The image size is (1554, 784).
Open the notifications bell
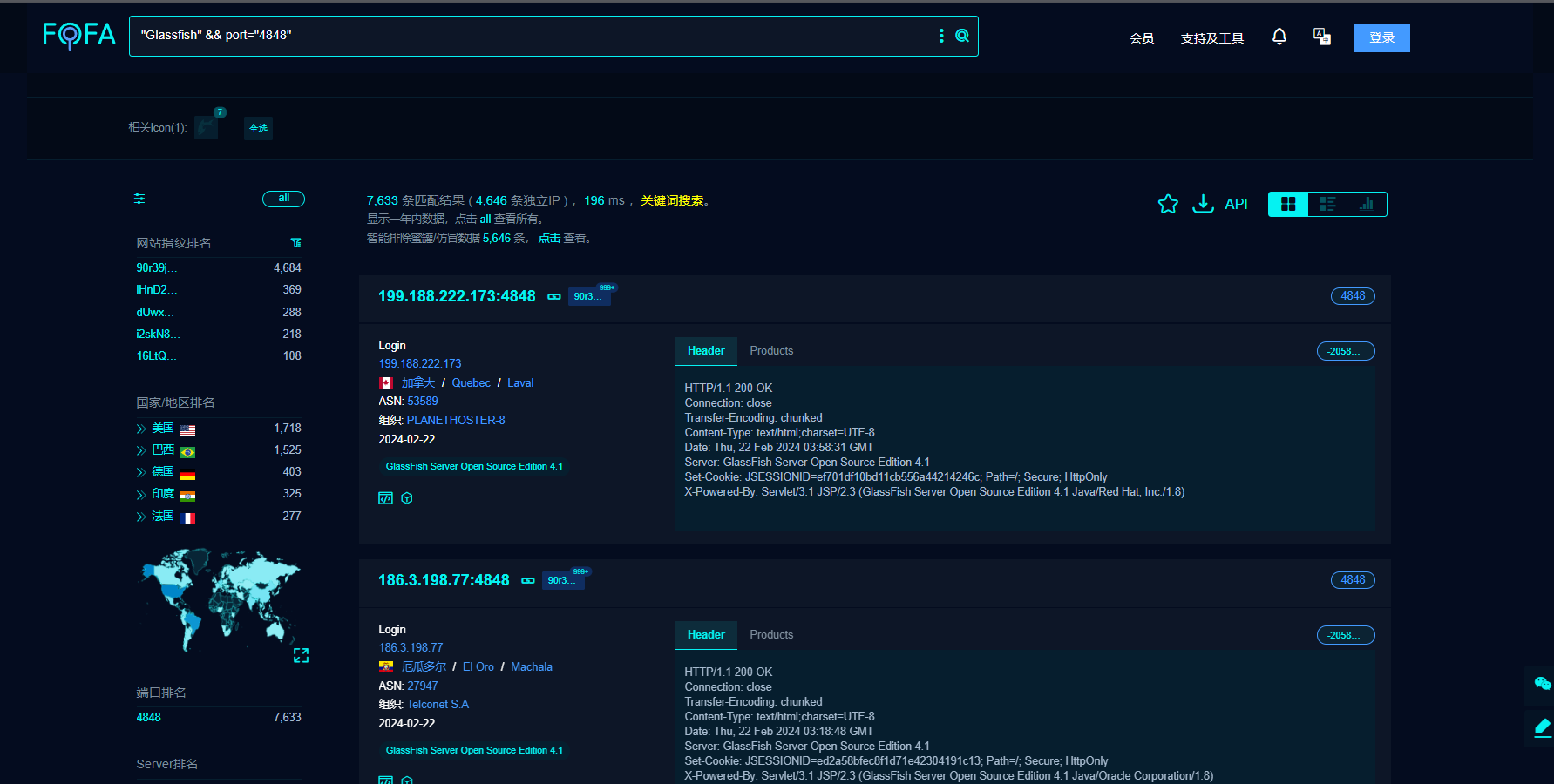(x=1279, y=37)
